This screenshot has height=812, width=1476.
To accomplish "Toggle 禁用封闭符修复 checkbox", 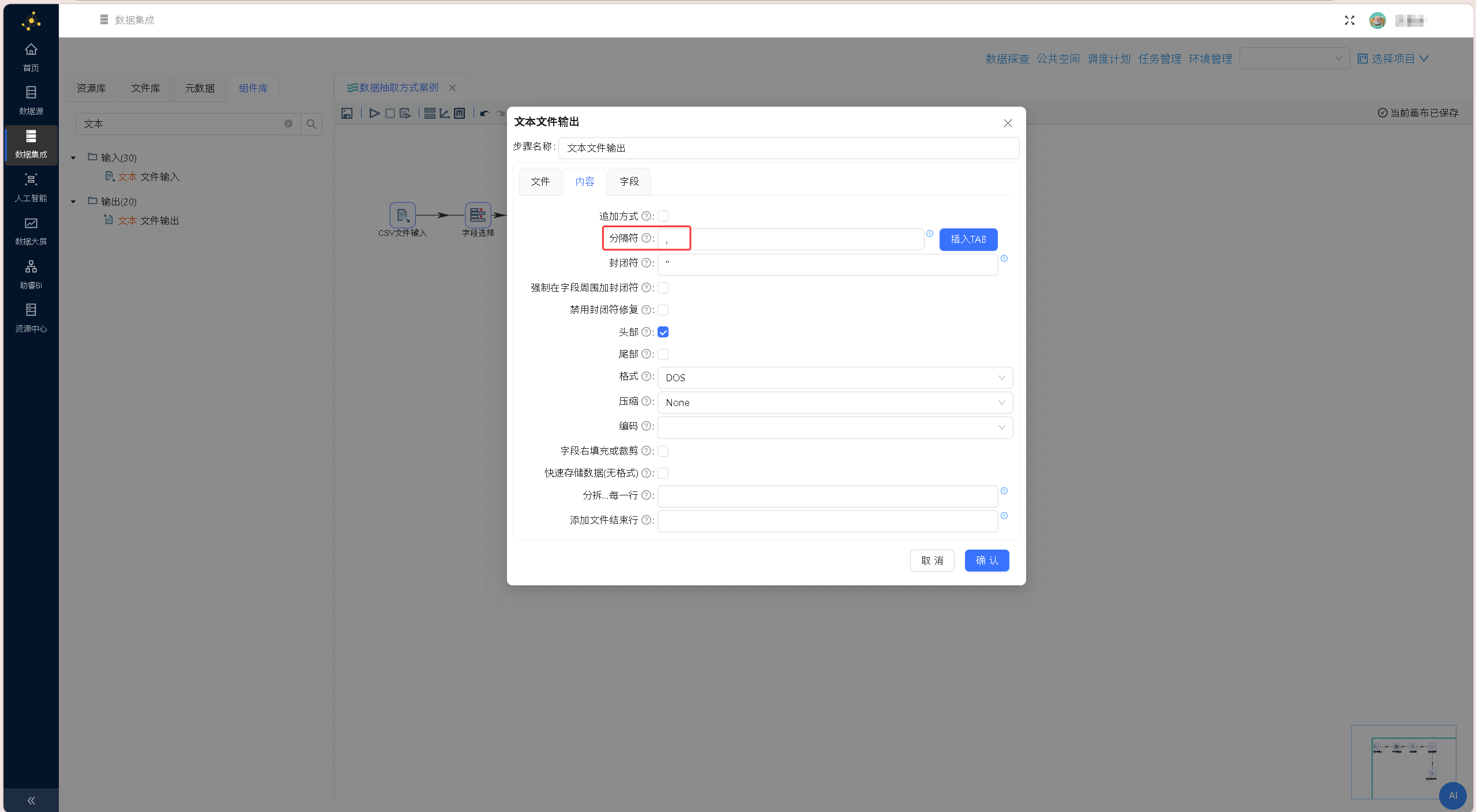I will pos(663,310).
